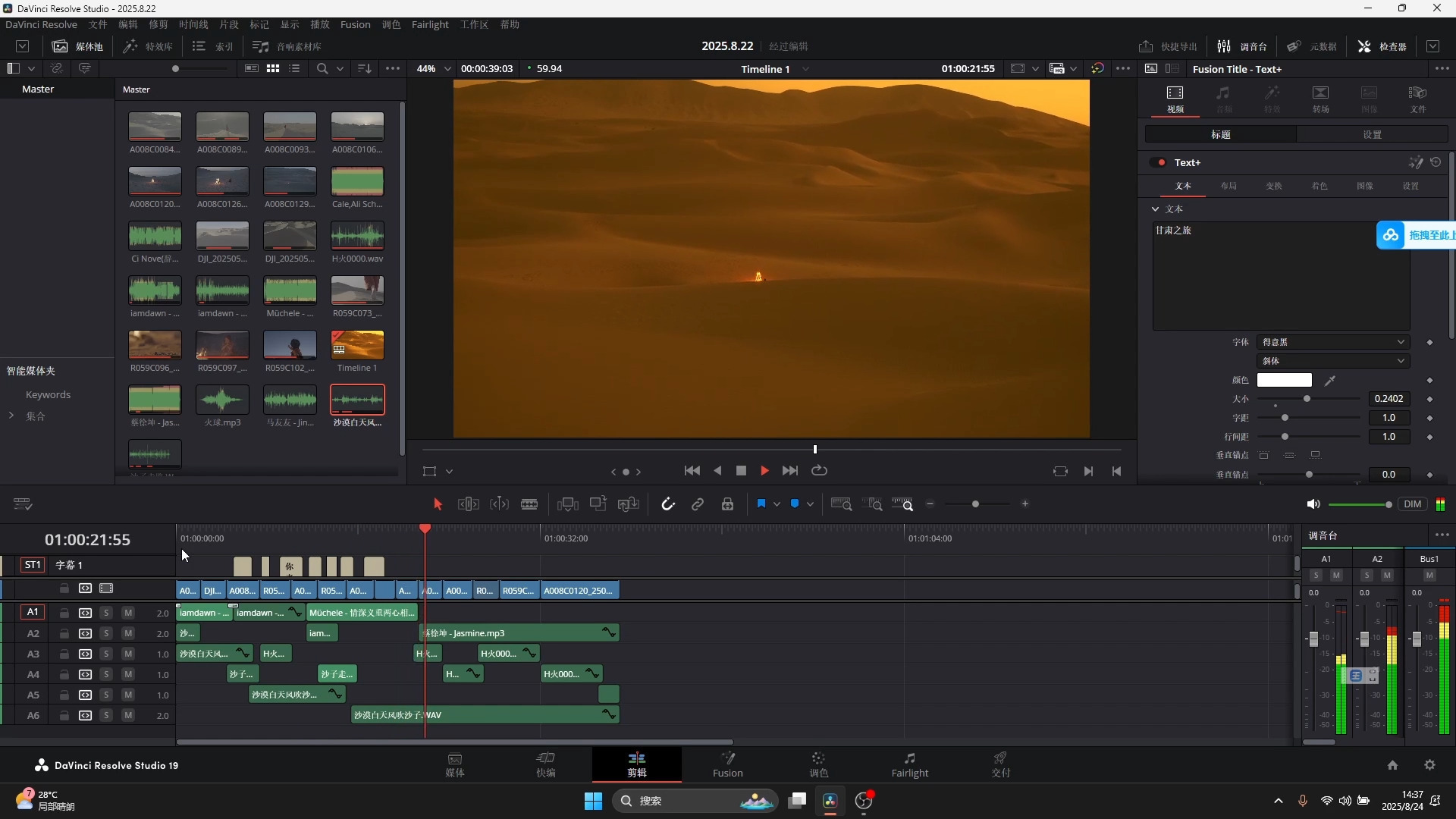This screenshot has width=1456, height=819.
Task: Open the 检查器 inspector panel button
Action: [1382, 46]
